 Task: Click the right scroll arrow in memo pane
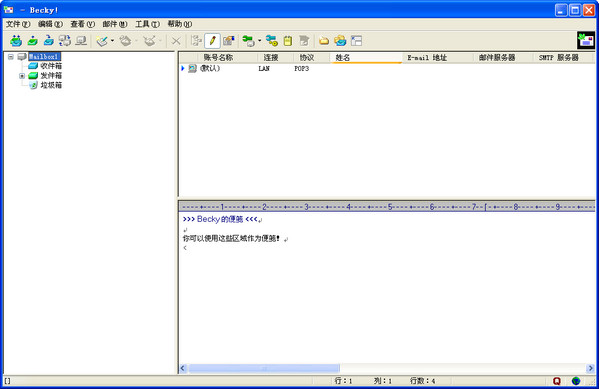click(x=590, y=368)
